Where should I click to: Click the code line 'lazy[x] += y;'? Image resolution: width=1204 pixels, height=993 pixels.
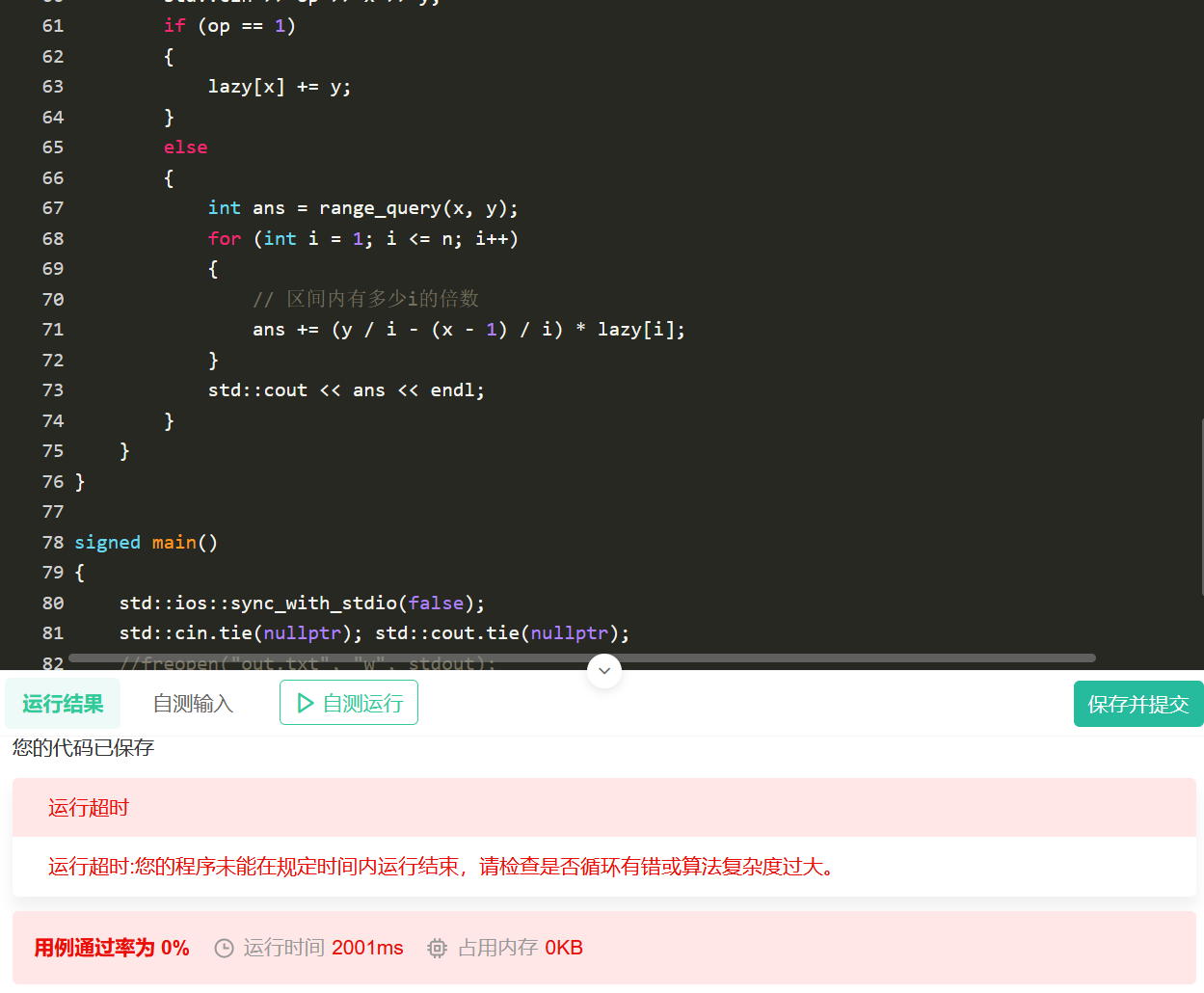point(280,87)
